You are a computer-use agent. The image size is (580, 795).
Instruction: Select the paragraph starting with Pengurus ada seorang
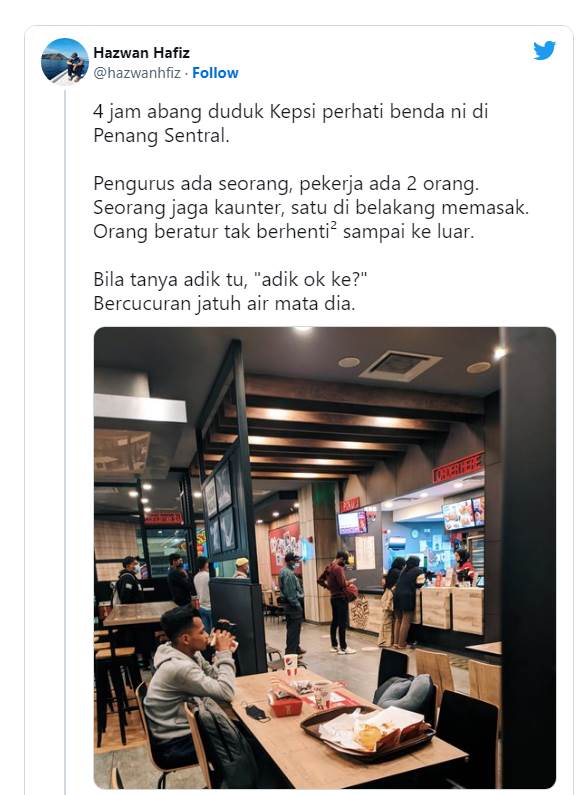[x=311, y=208]
